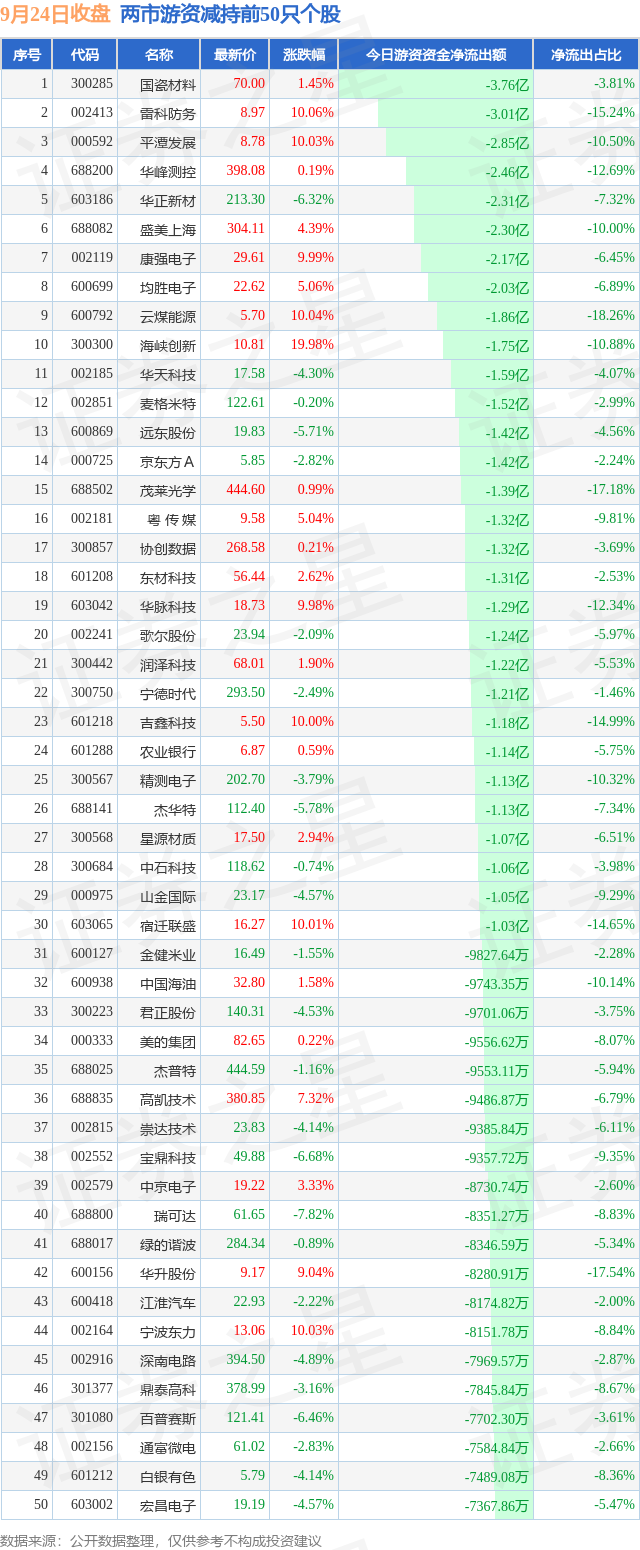Select the 今日游资资金净流出额 header
Viewport: 640px width, 1550px height.
tap(436, 55)
